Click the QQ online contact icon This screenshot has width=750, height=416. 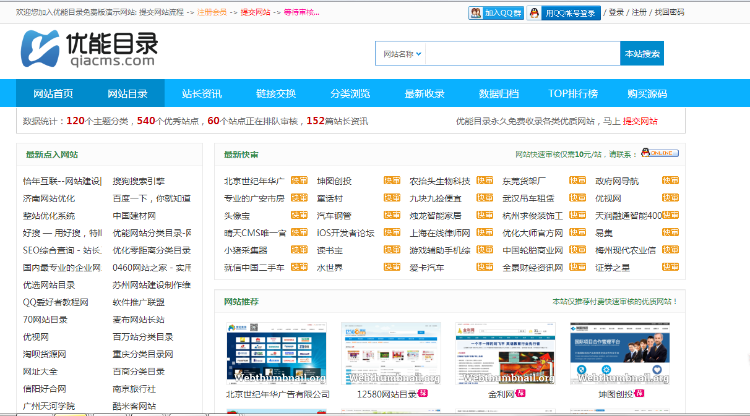[x=660, y=153]
